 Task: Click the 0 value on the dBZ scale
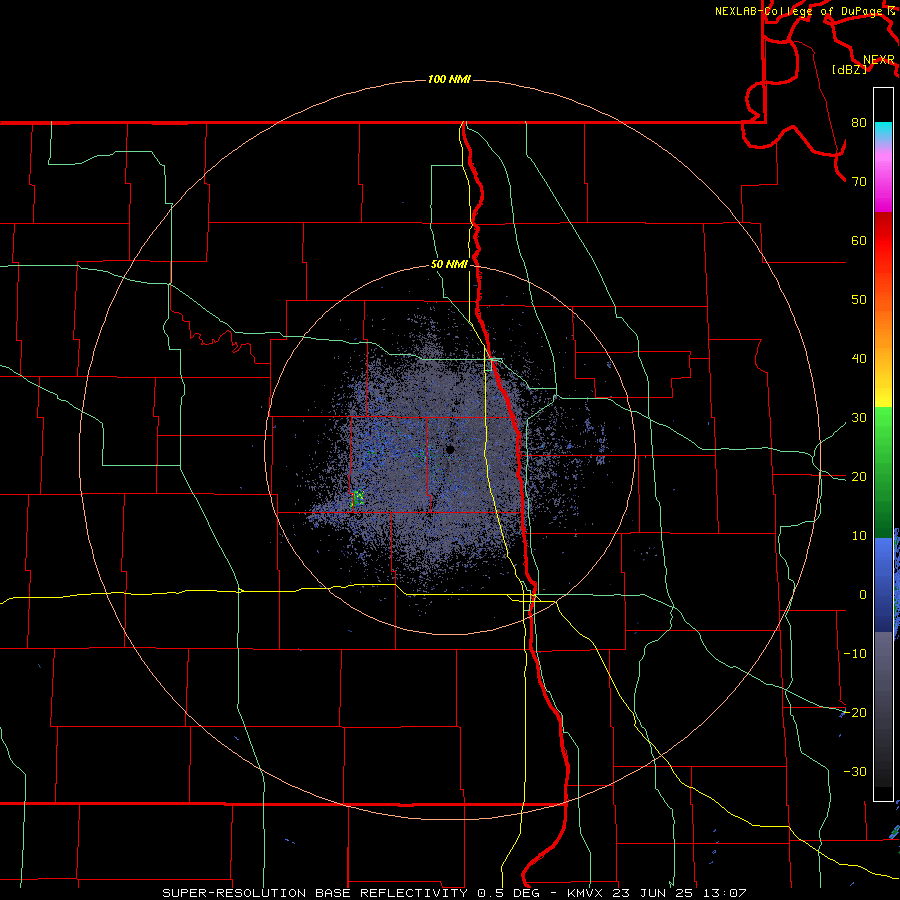pyautogui.click(x=863, y=595)
